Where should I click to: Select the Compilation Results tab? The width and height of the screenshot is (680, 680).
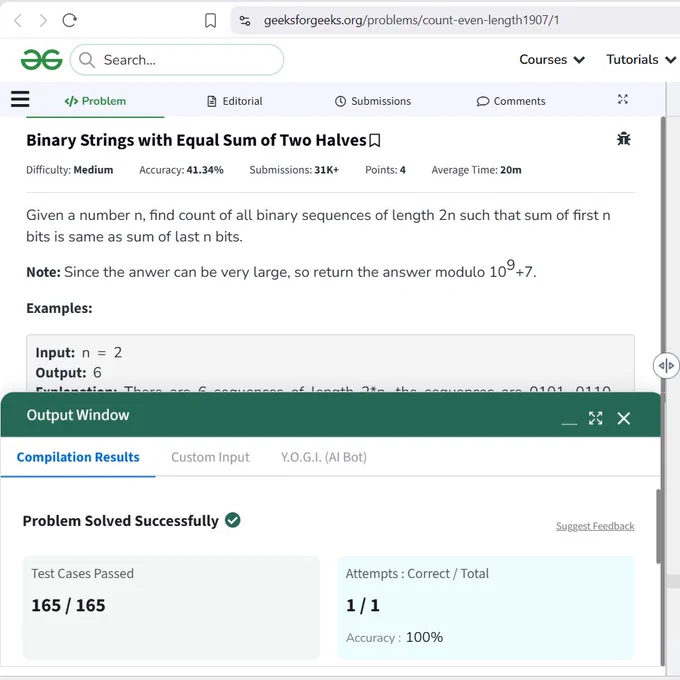click(78, 457)
